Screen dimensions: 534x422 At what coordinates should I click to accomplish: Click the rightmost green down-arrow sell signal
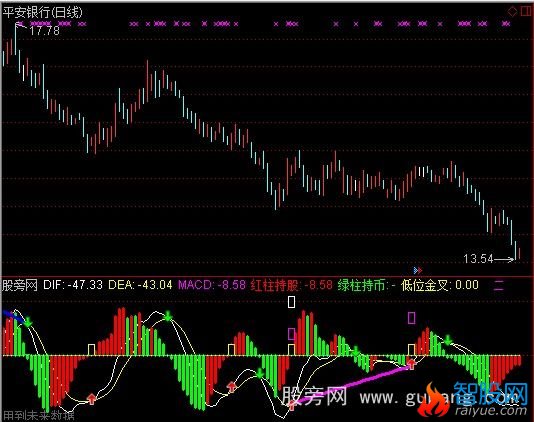click(x=448, y=339)
